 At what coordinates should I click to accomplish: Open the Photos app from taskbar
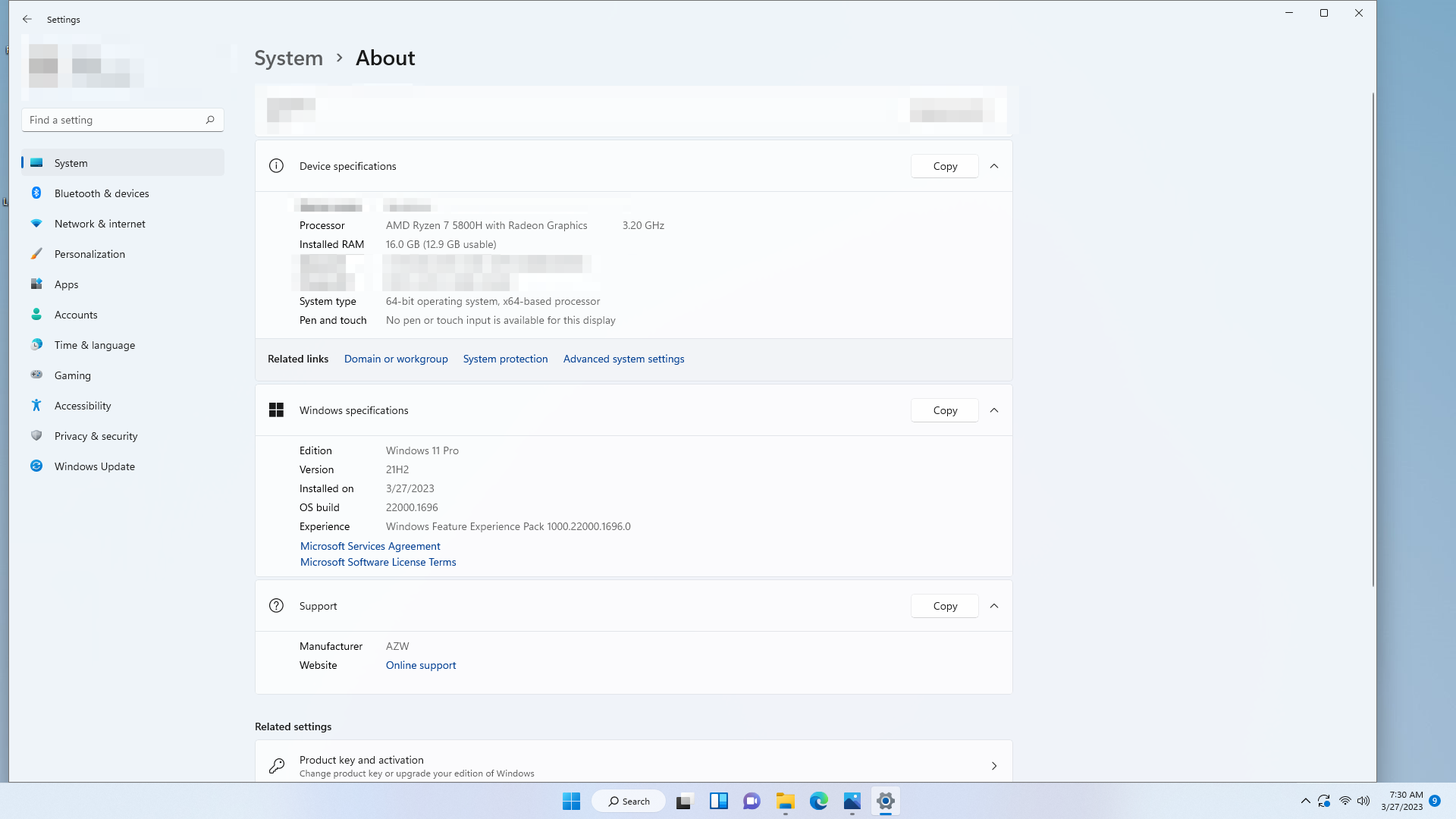pyautogui.click(x=852, y=801)
